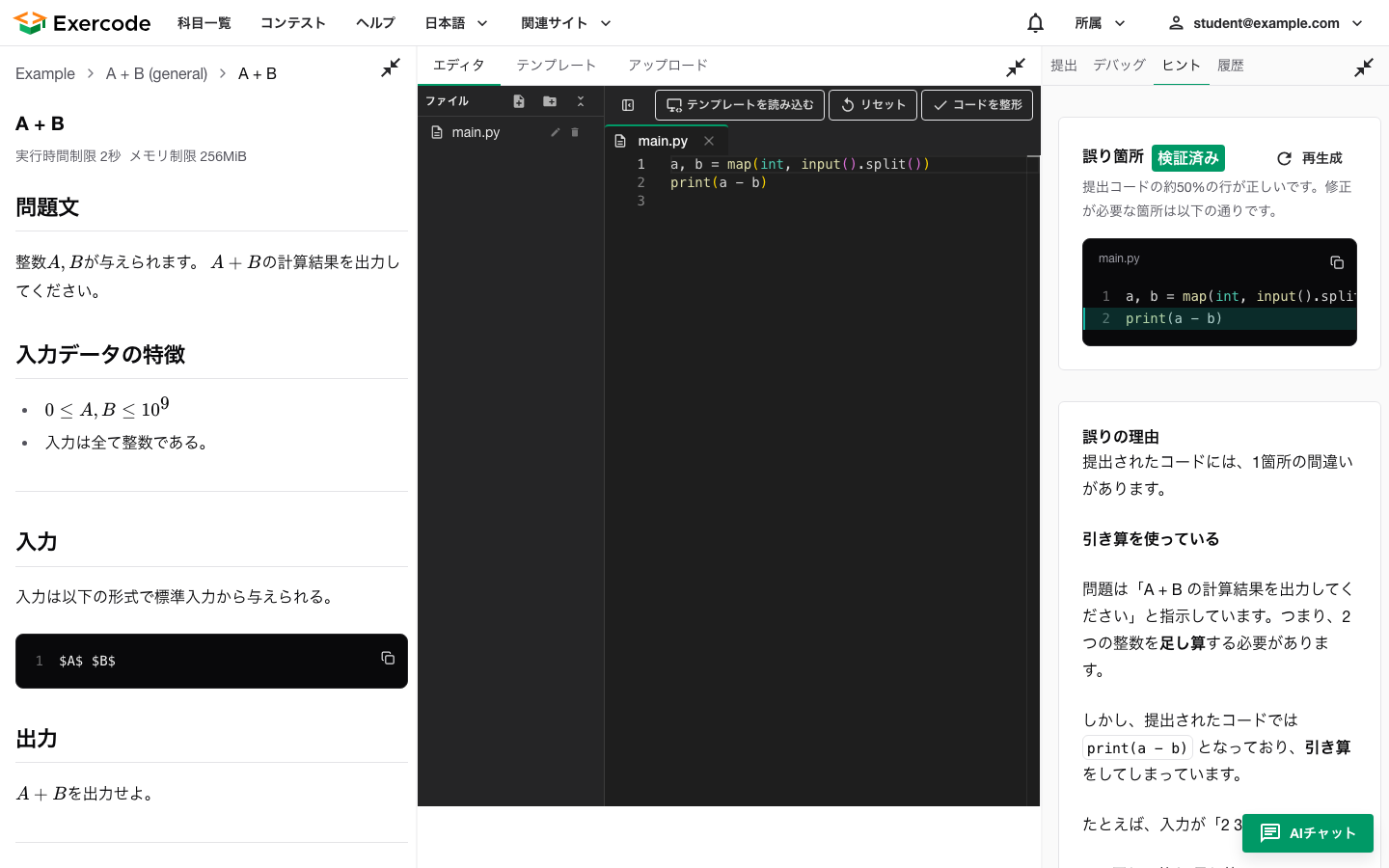The width and height of the screenshot is (1389, 868).
Task: Open the 提出 tab
Action: click(x=1064, y=66)
